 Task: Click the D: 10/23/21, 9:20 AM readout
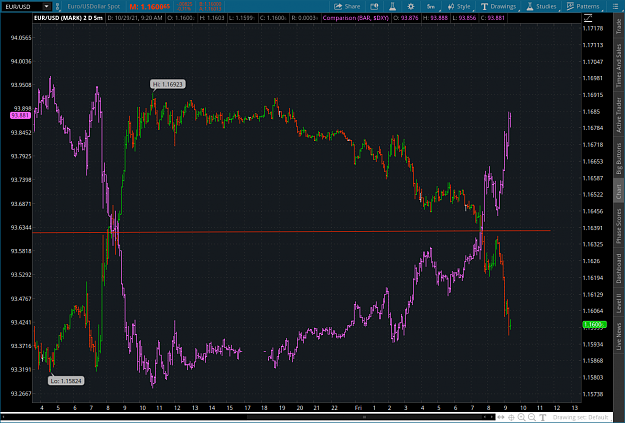[135, 18]
